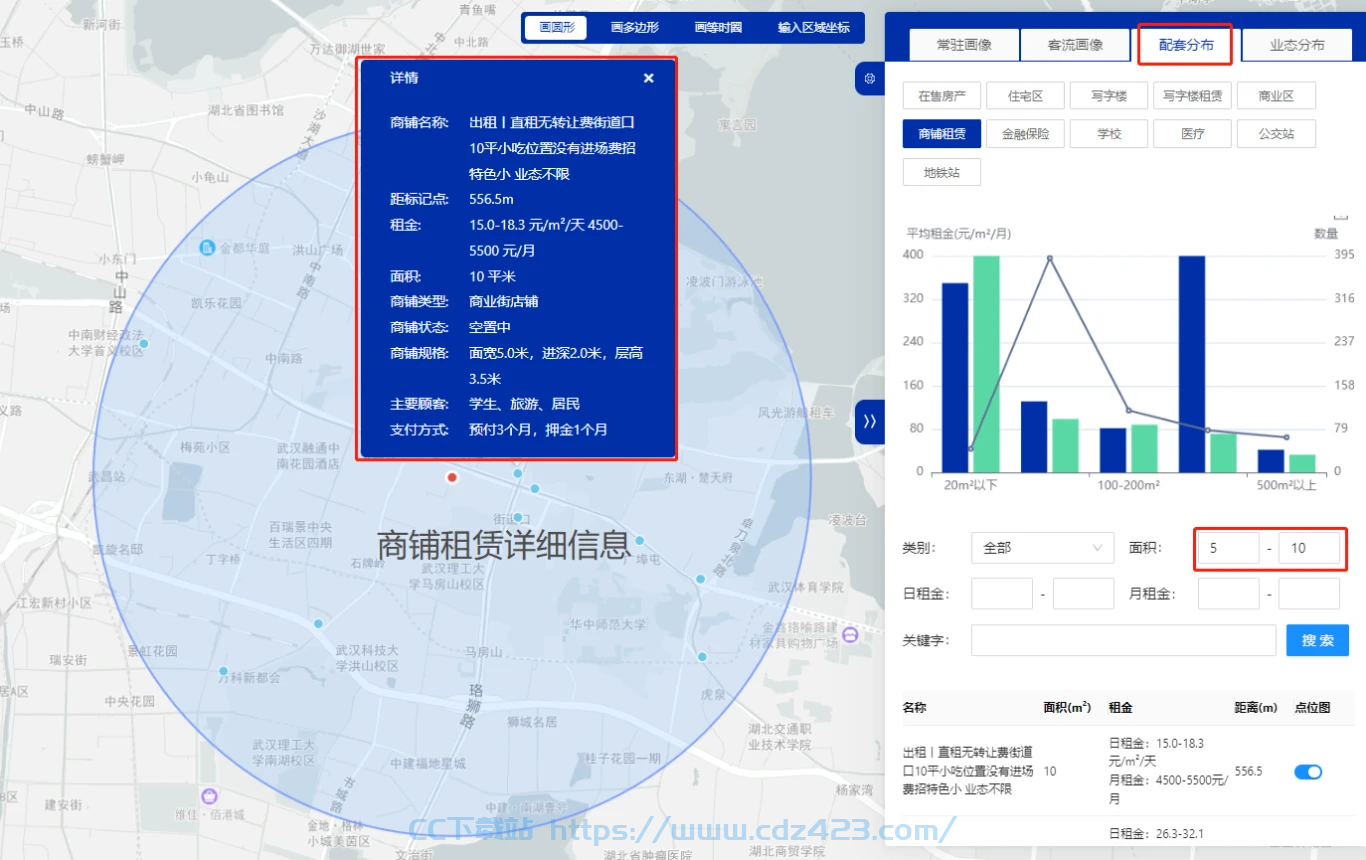Click the blue dot near 中南财经政法大学

pos(144,343)
